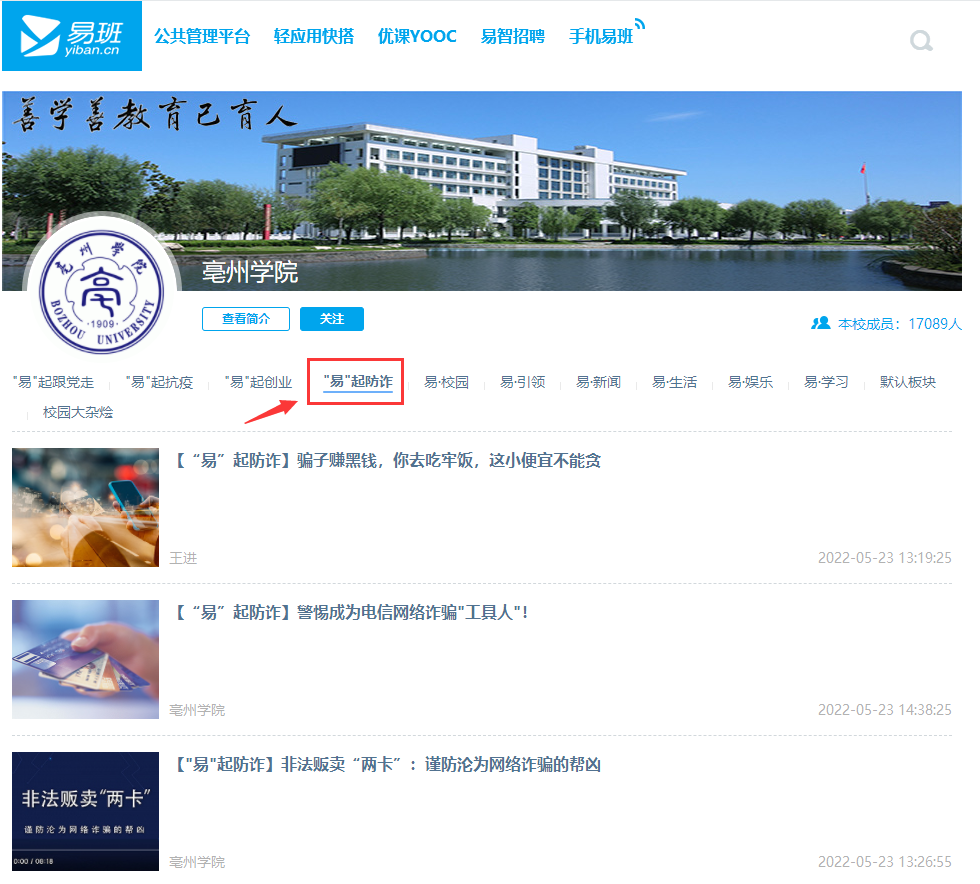The image size is (980, 884).
Task: Open 轻应用快搭 navigation item
Action: point(314,36)
